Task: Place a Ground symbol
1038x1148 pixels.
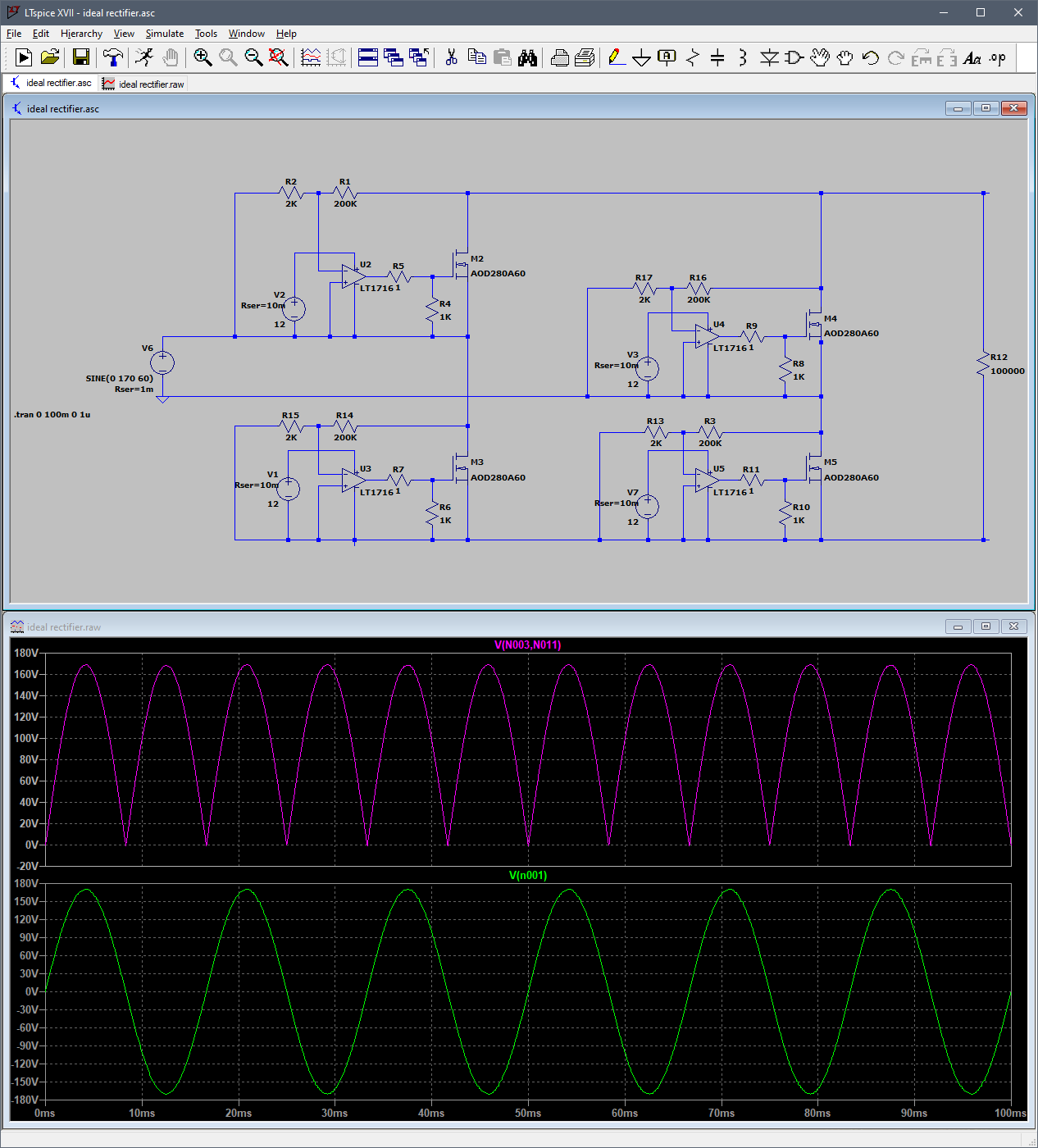Action: 642,57
